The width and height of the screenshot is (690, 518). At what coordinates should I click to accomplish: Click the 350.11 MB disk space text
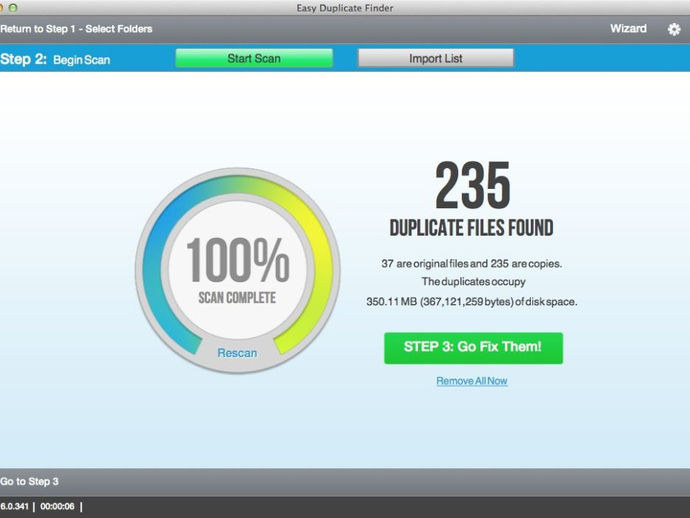471,302
